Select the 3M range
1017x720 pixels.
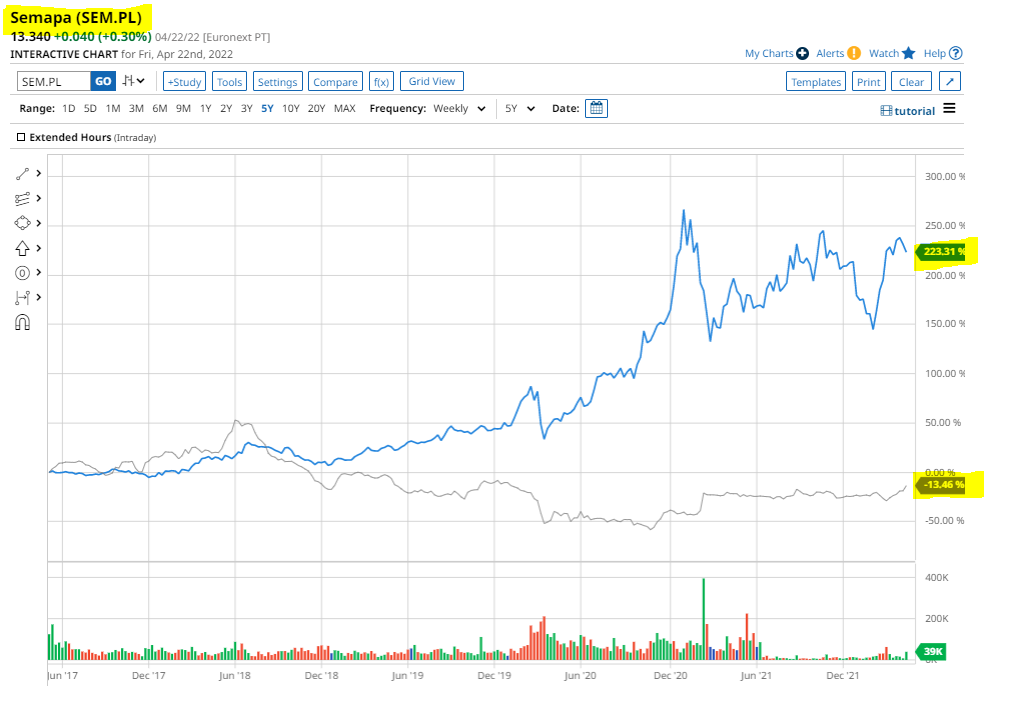[x=136, y=108]
